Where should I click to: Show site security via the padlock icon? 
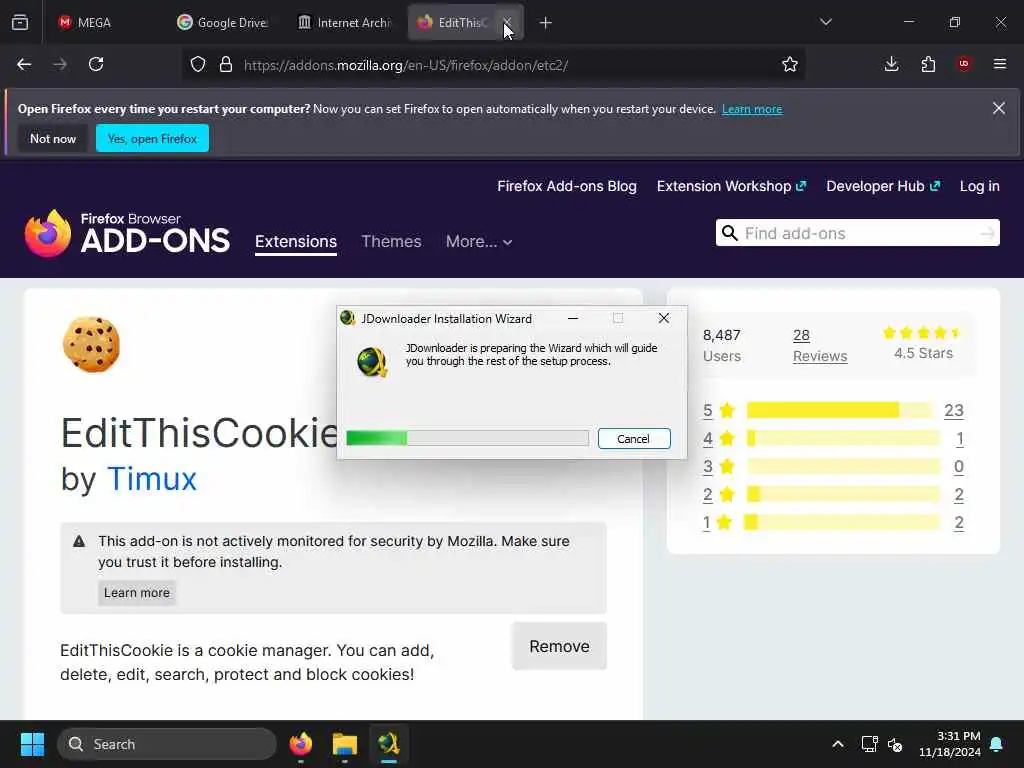click(x=226, y=64)
